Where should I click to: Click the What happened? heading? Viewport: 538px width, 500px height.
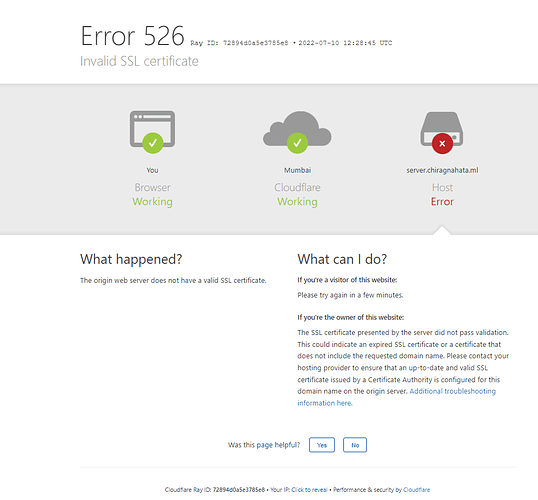[131, 259]
